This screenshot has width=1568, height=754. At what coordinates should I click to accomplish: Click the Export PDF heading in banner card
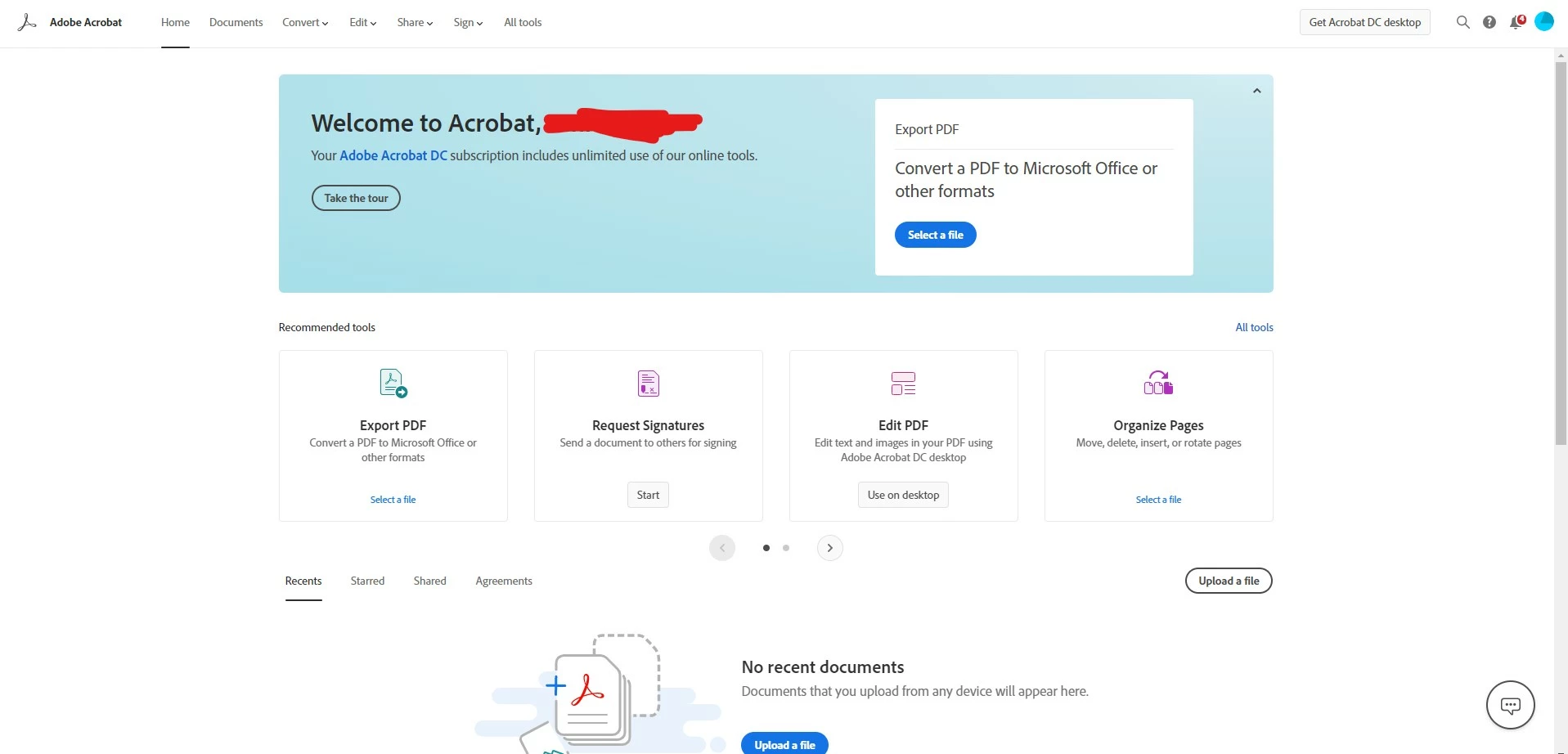[927, 129]
